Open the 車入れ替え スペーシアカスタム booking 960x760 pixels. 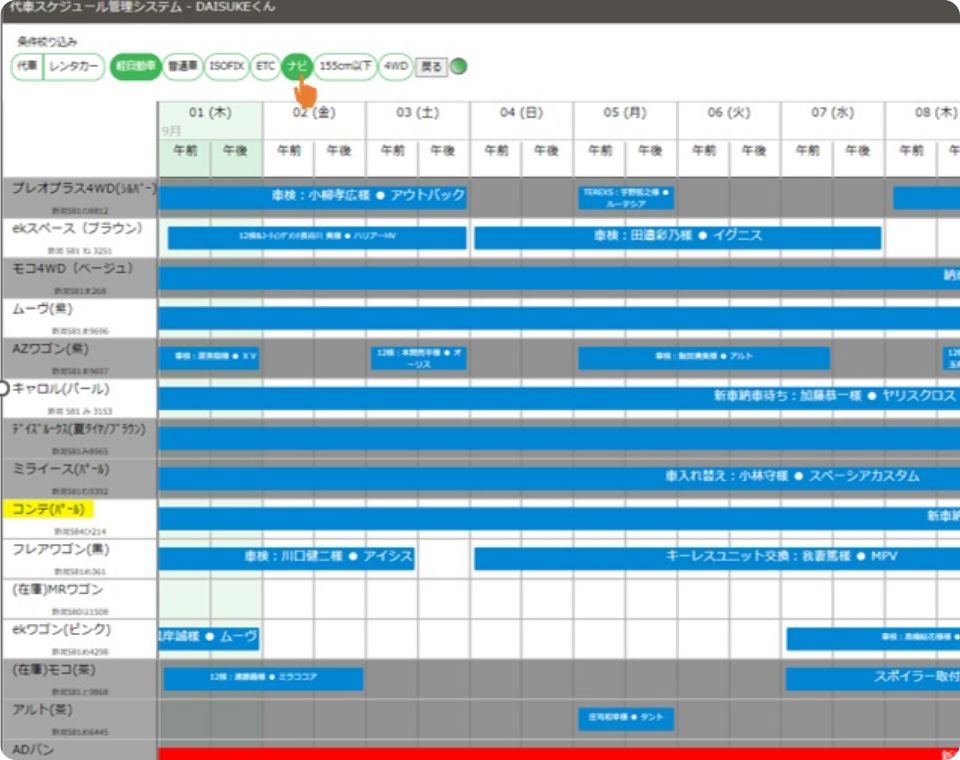coord(559,478)
